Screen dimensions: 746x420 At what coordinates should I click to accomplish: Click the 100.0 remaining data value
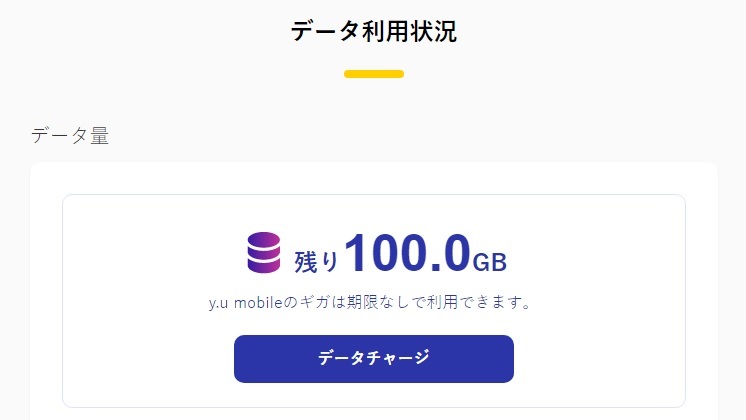point(407,254)
